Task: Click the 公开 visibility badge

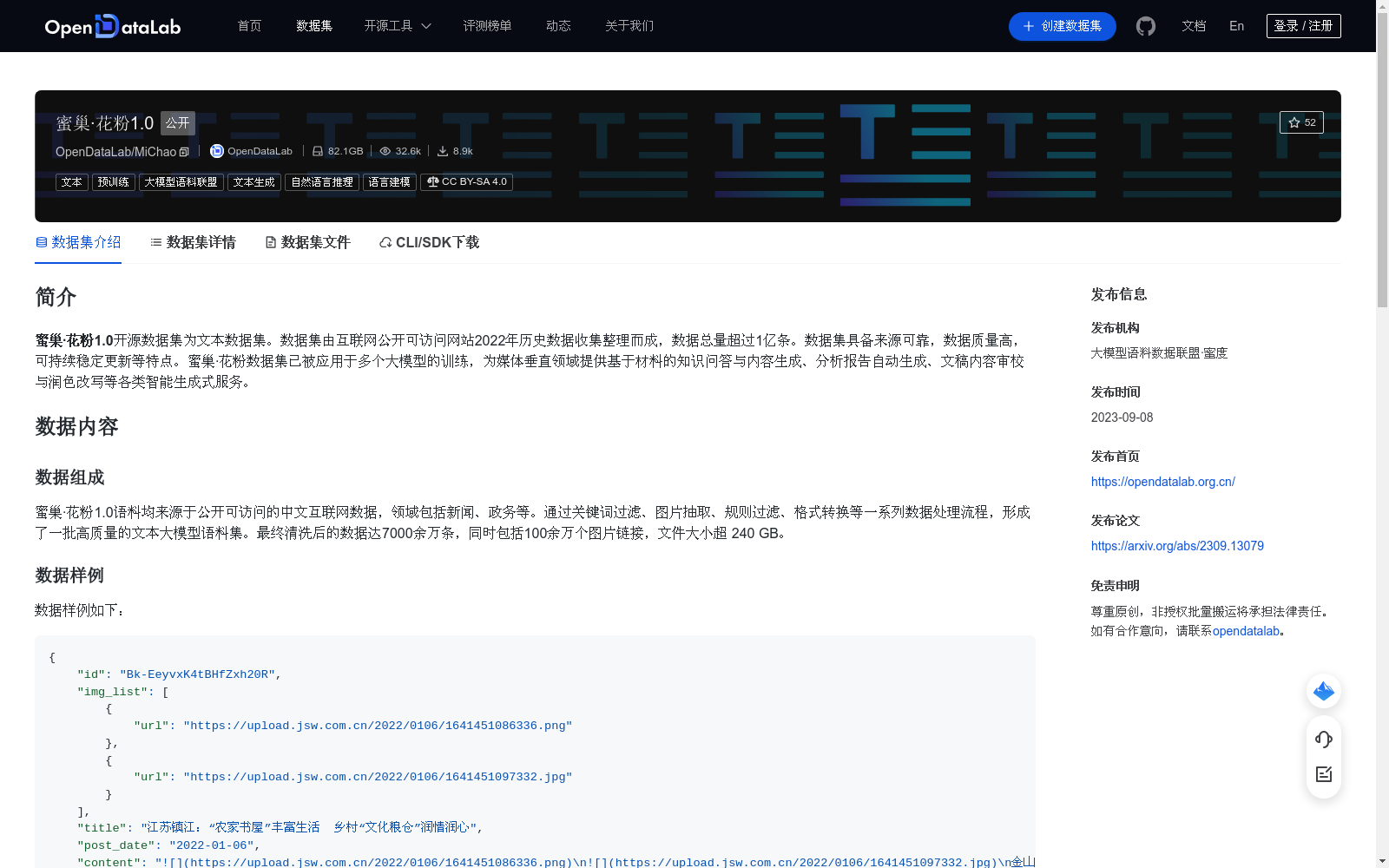Action: (x=178, y=123)
